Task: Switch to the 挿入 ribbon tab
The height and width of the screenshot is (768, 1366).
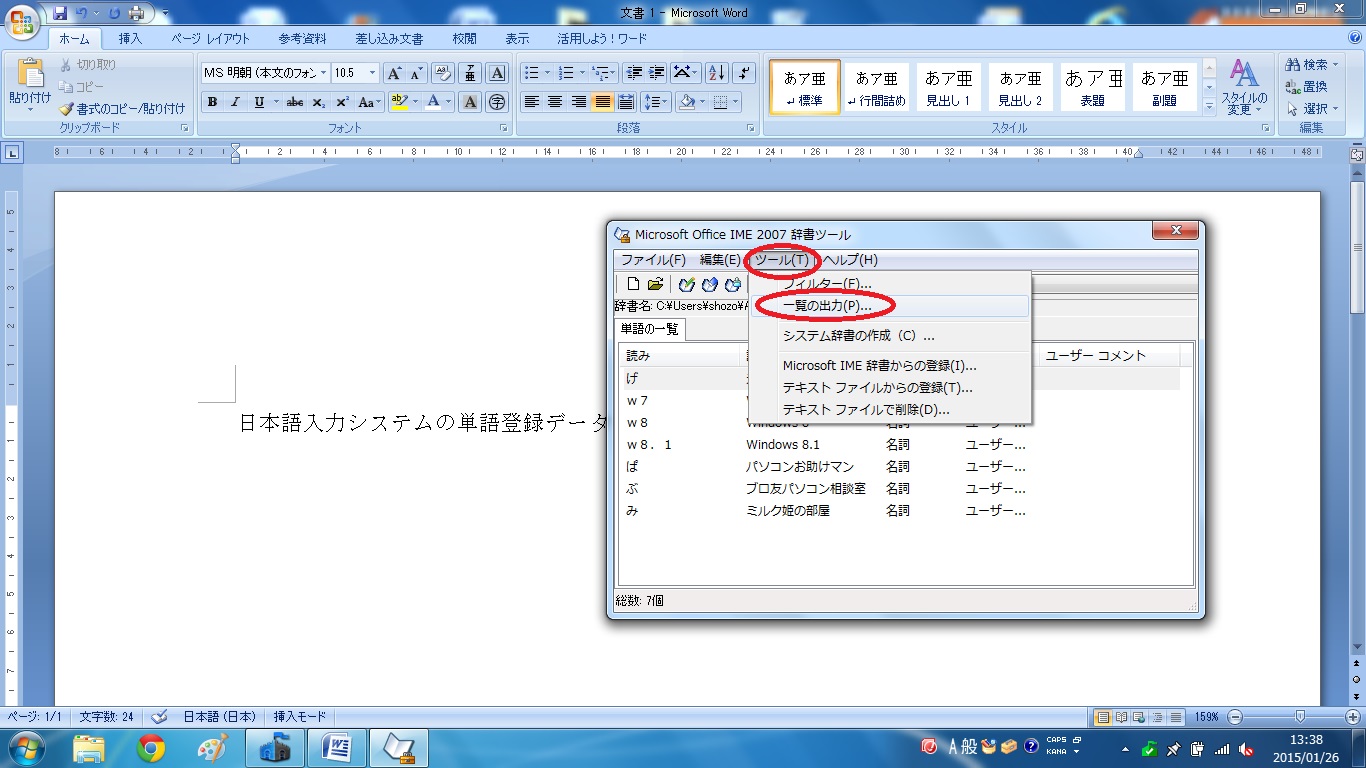Action: point(130,39)
